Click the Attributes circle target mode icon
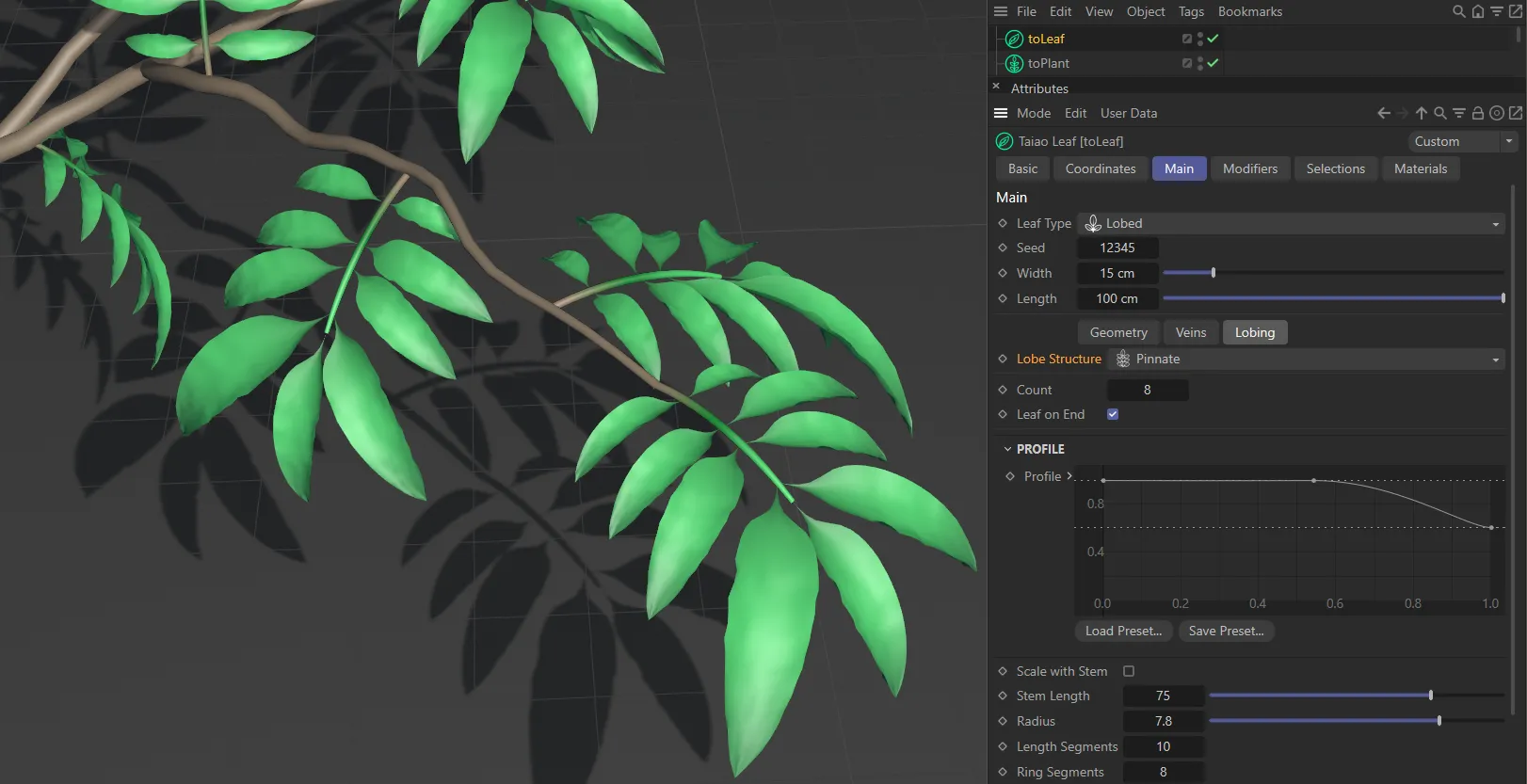Screen dimensions: 1527x784 coord(1497,113)
